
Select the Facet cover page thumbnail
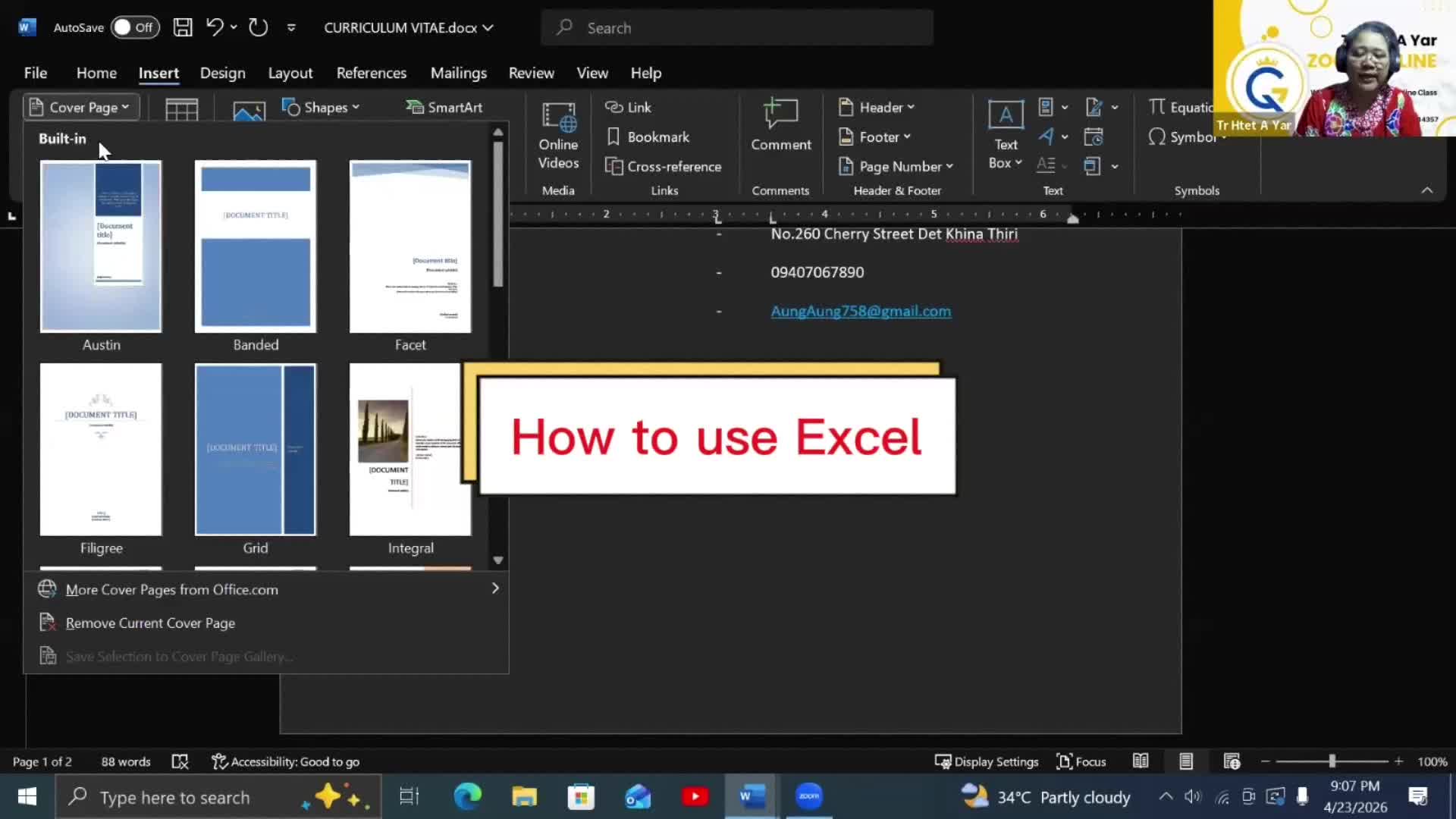tap(410, 246)
